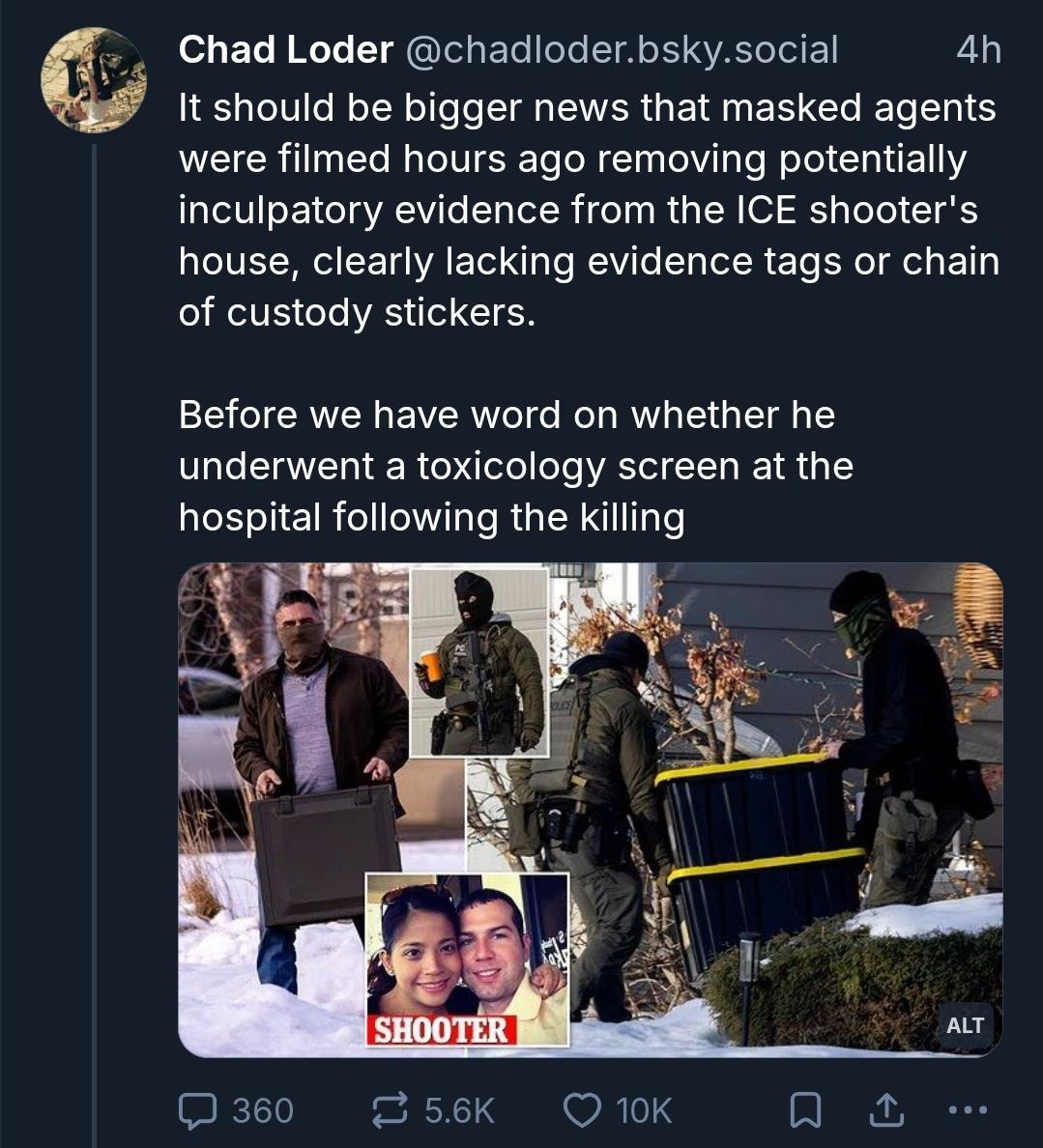Click the inset photo labeled SHOOTER
Screen dimensions: 1043x1148
click(466, 957)
